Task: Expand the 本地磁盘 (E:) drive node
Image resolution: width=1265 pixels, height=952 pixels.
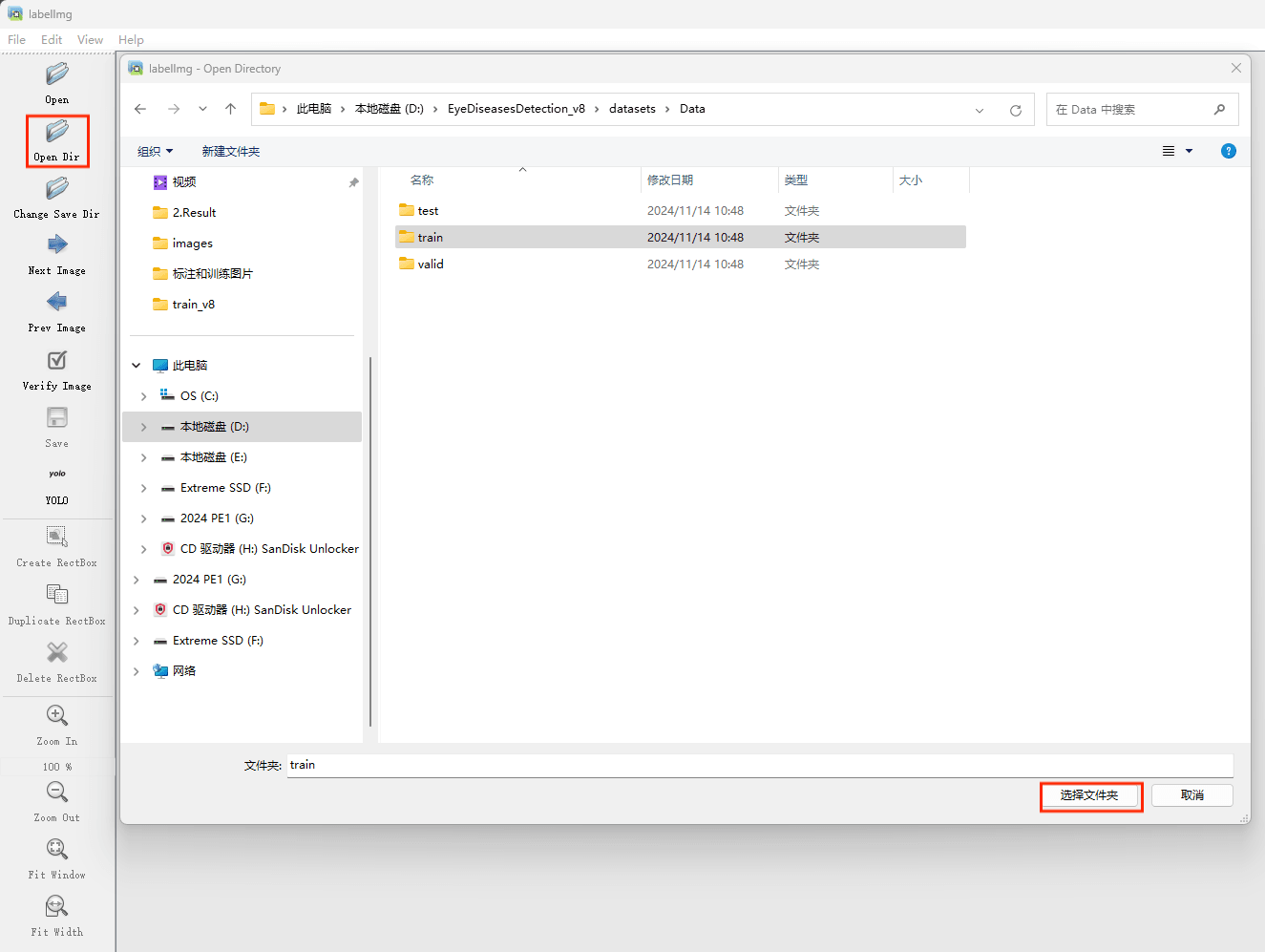Action: click(144, 457)
